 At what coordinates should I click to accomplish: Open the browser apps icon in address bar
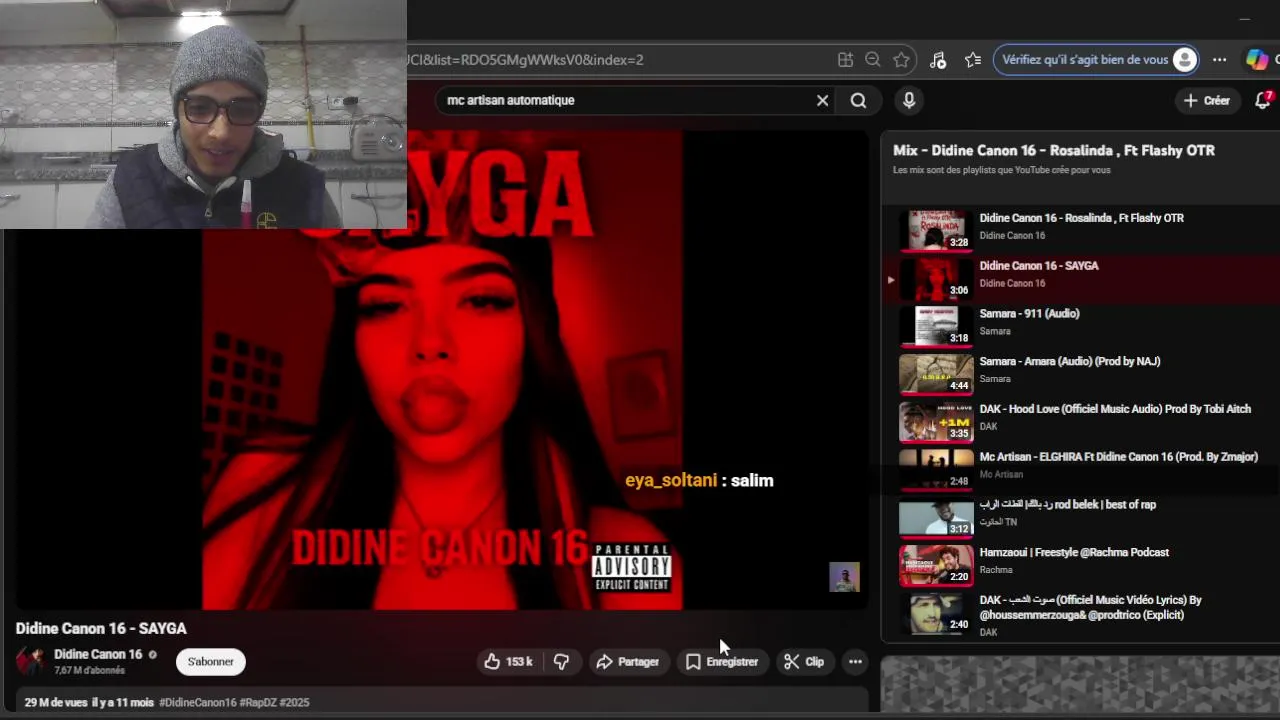click(x=846, y=60)
